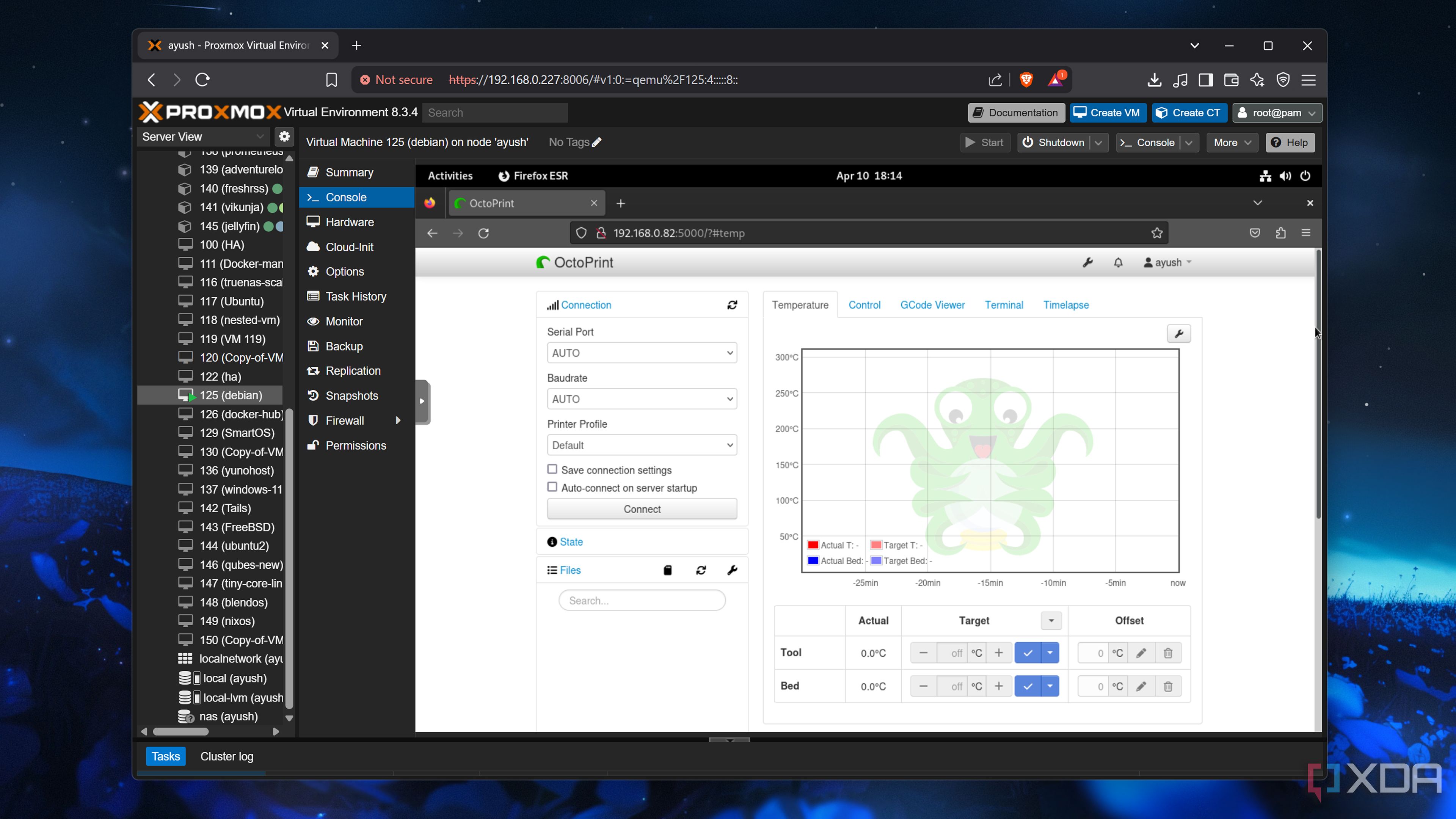Open the Printer Profile dropdown
1456x819 pixels.
coord(642,445)
